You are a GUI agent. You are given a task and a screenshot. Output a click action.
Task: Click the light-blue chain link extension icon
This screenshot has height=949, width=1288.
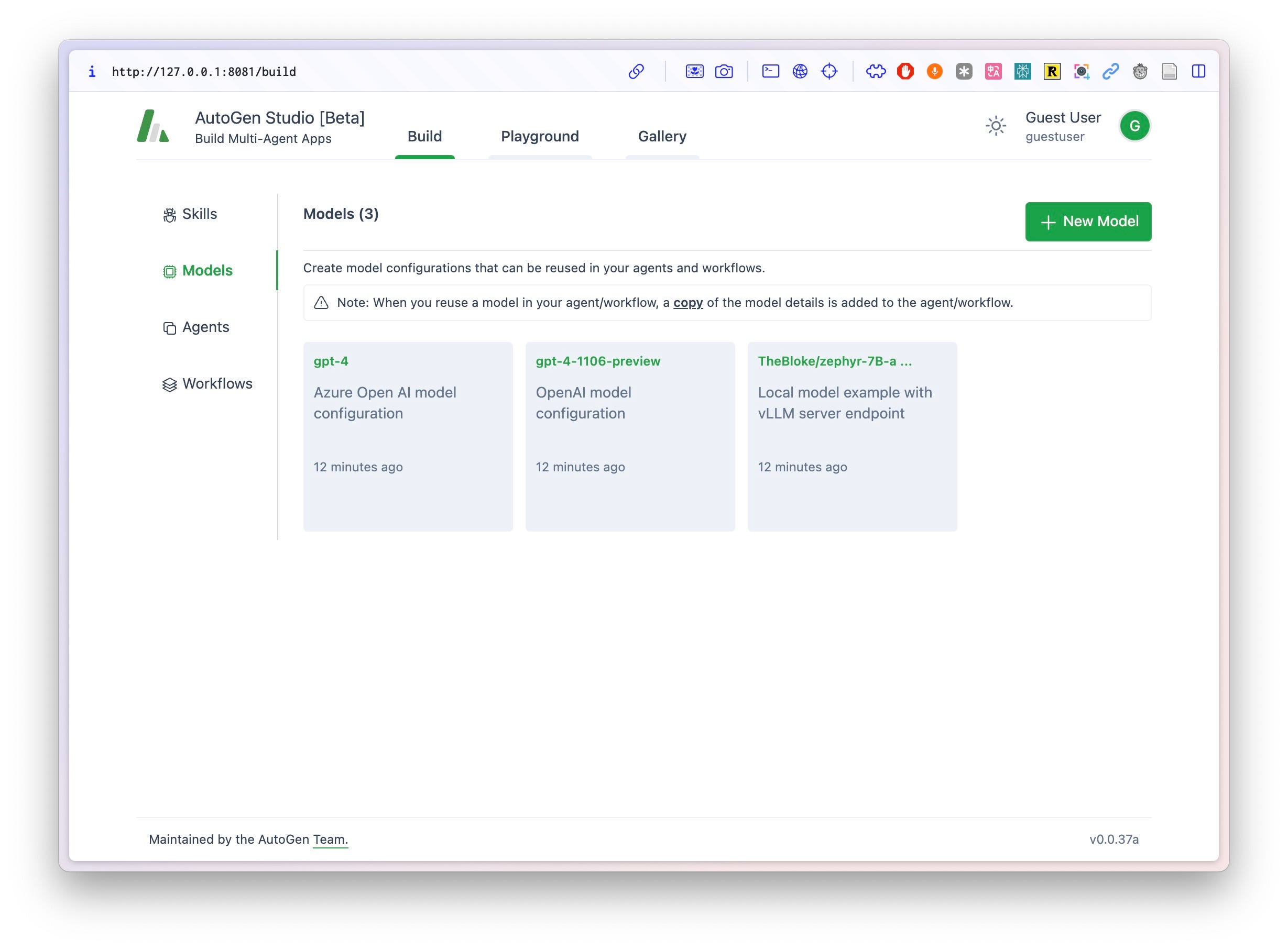tap(1110, 71)
